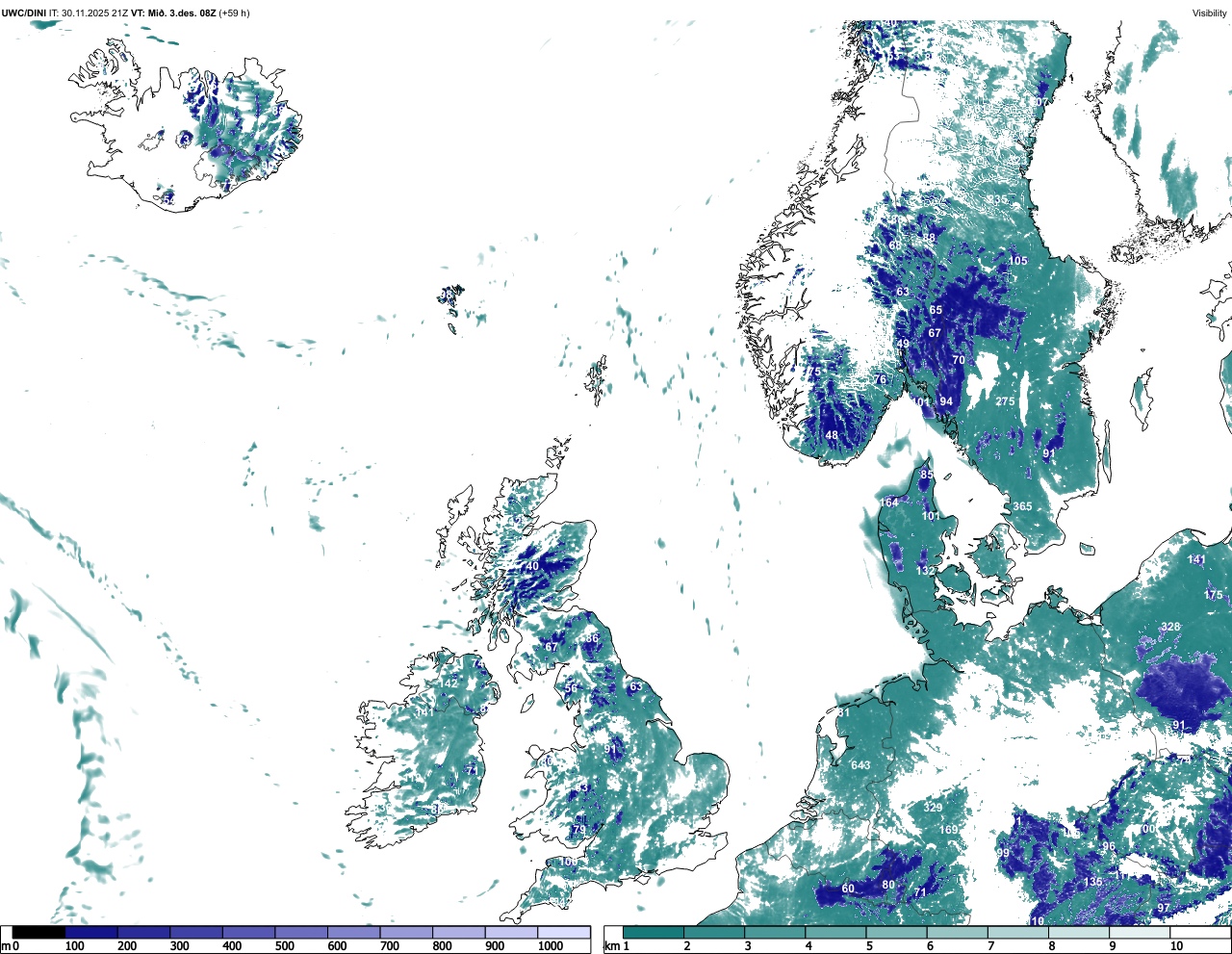Select the '30.11.2025 21Z' initial time text
The image size is (1232, 954).
point(95,13)
